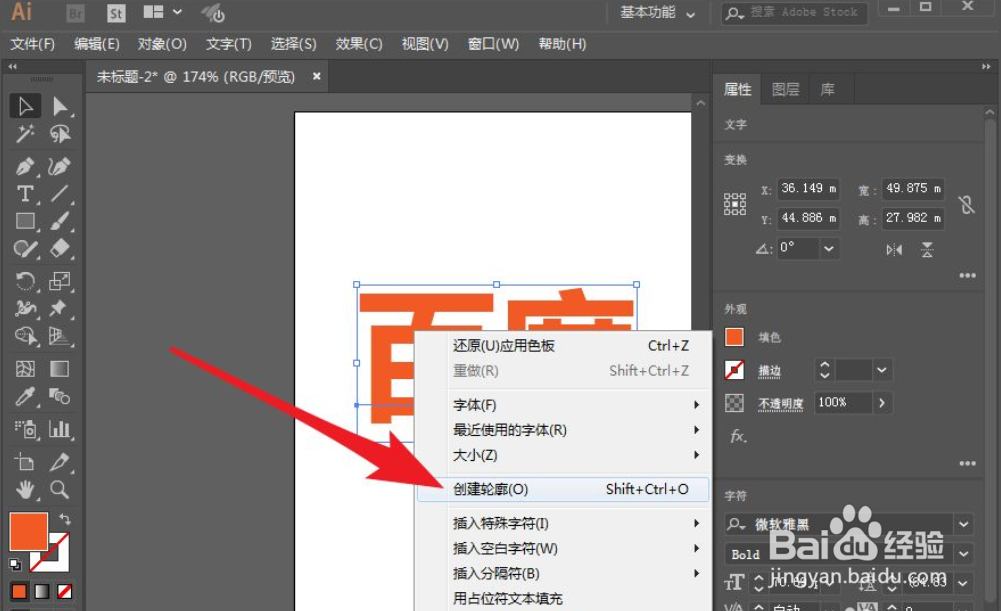Set paint mode to None
1001x611 pixels.
coord(64,591)
